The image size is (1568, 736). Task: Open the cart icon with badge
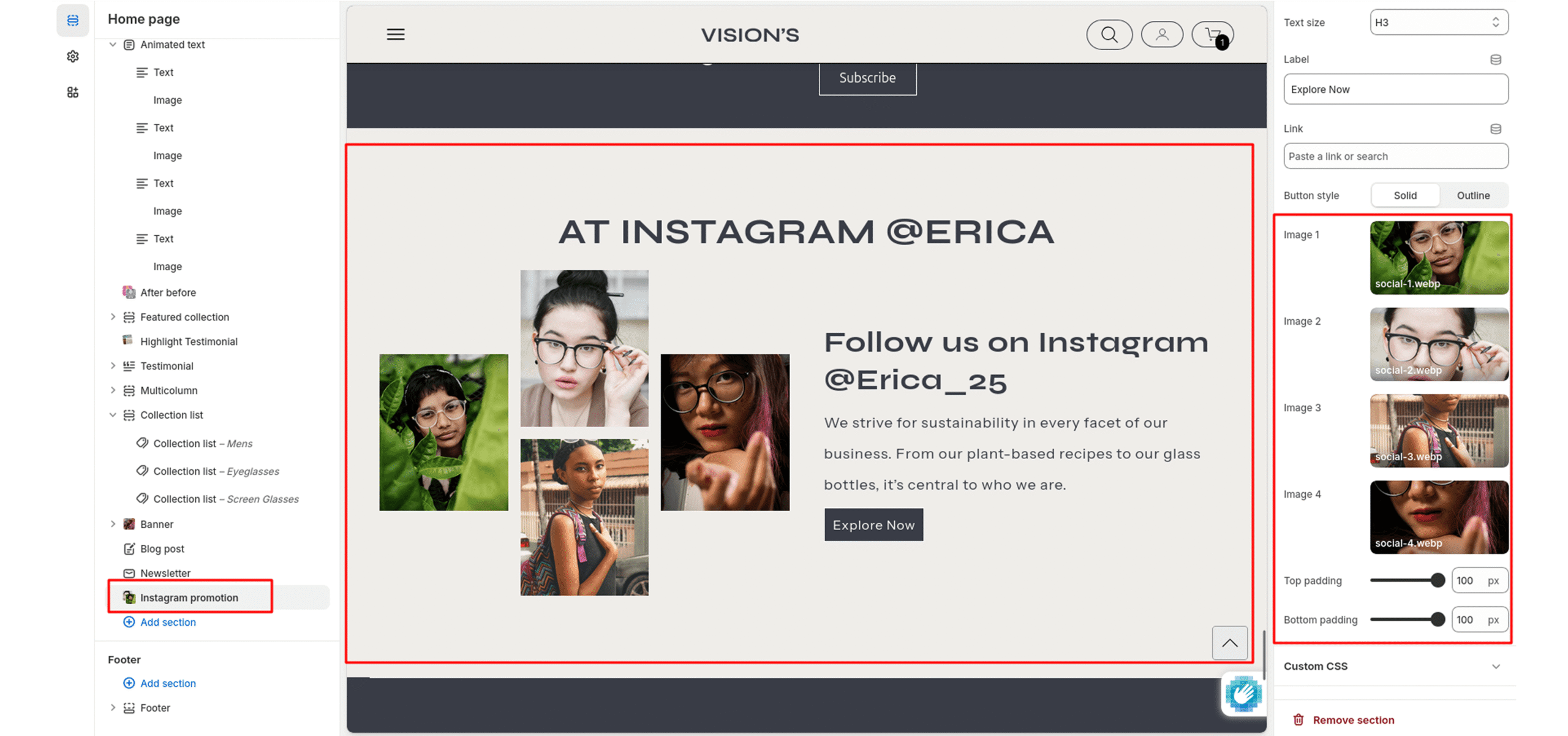tap(1212, 34)
